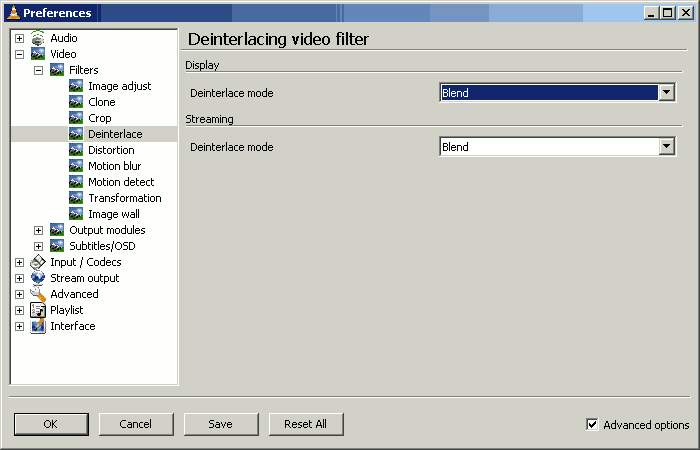This screenshot has height=450, width=700.
Task: Expand the Subtitles/OSD tree node
Action: [x=38, y=246]
